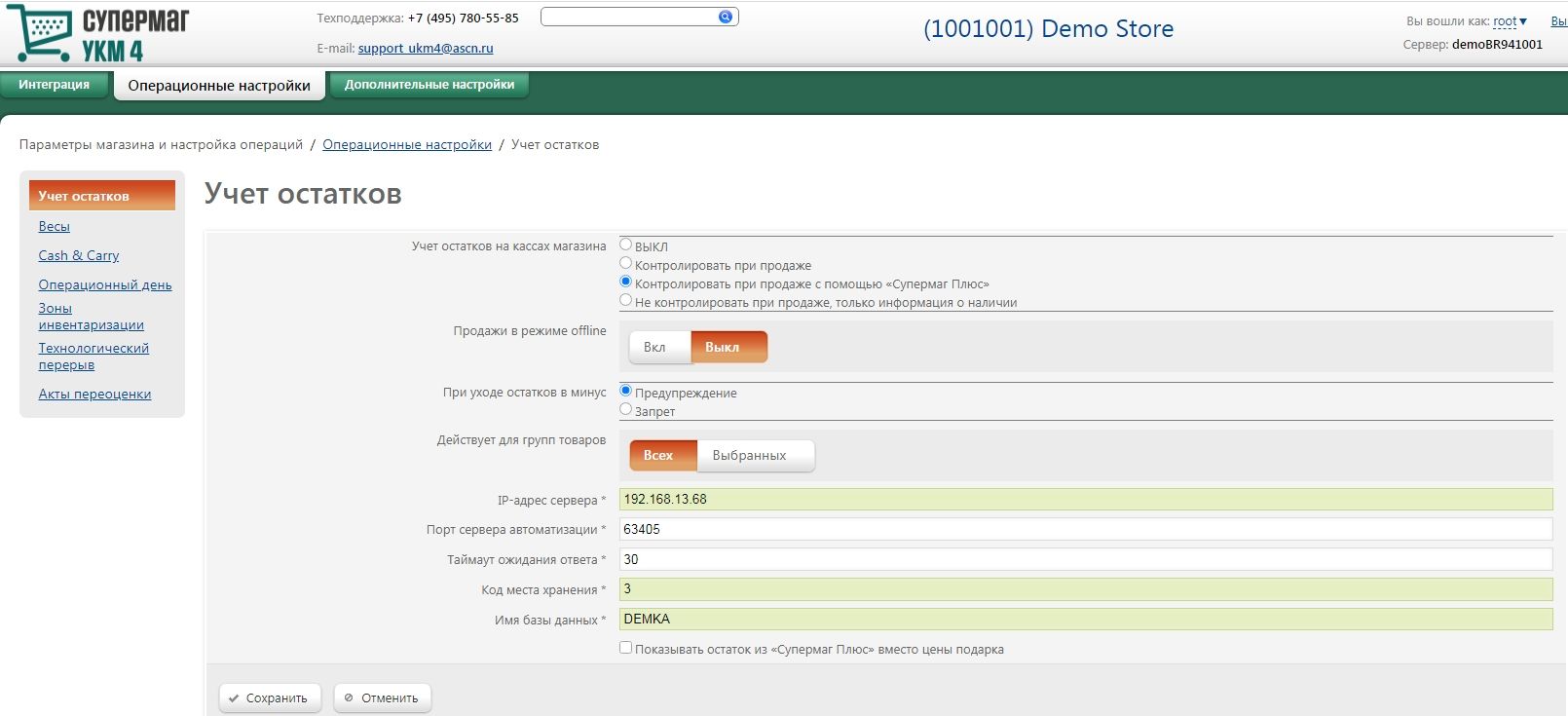Open the Интеграция tab
The image size is (1568, 716).
tap(54, 85)
